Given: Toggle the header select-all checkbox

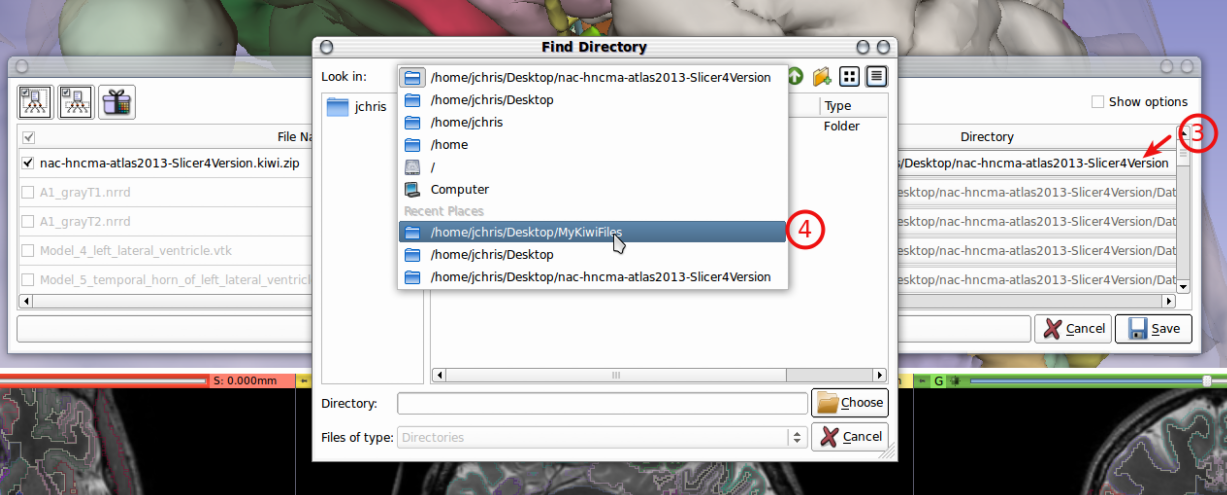Looking at the screenshot, I should coord(28,137).
